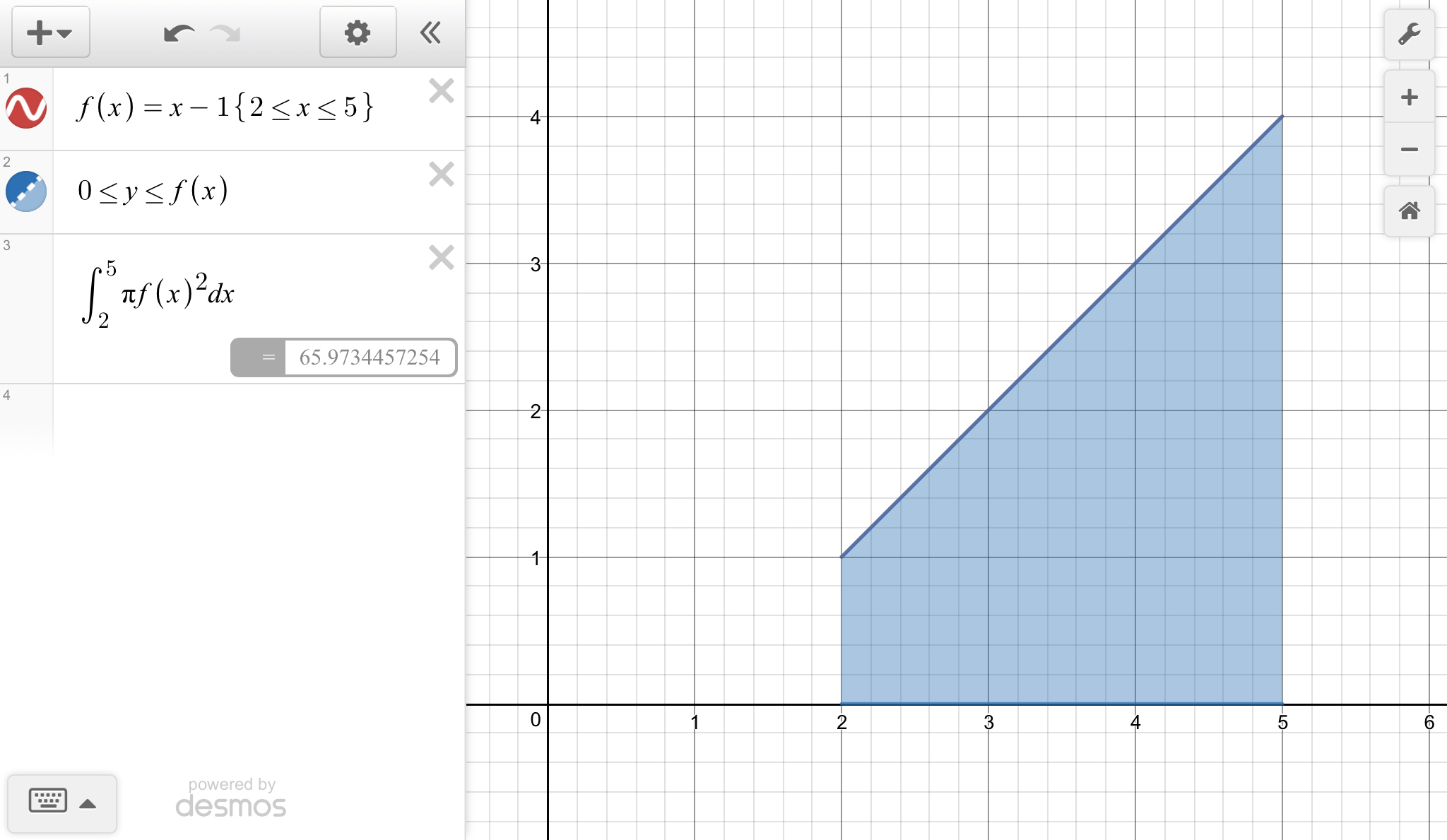The width and height of the screenshot is (1447, 840).
Task: Zoom in on the graph
Action: (1409, 97)
